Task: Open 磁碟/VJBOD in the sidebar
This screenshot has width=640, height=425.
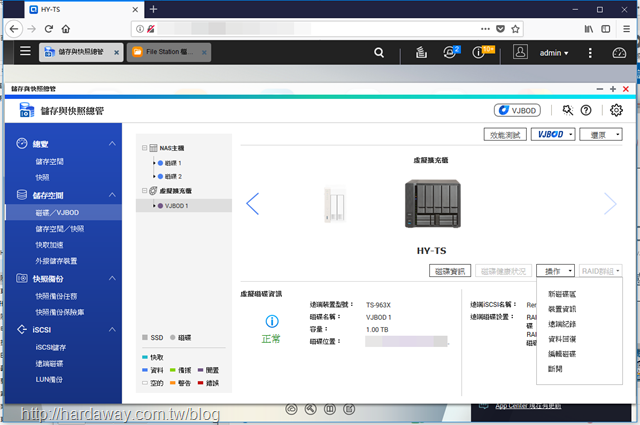Action: [64, 213]
